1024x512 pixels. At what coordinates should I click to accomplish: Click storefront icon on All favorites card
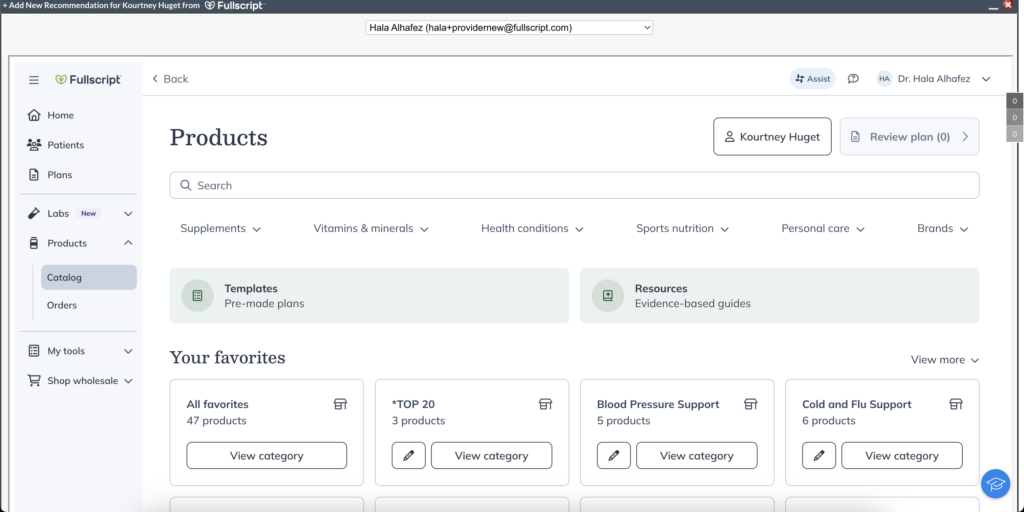point(340,404)
